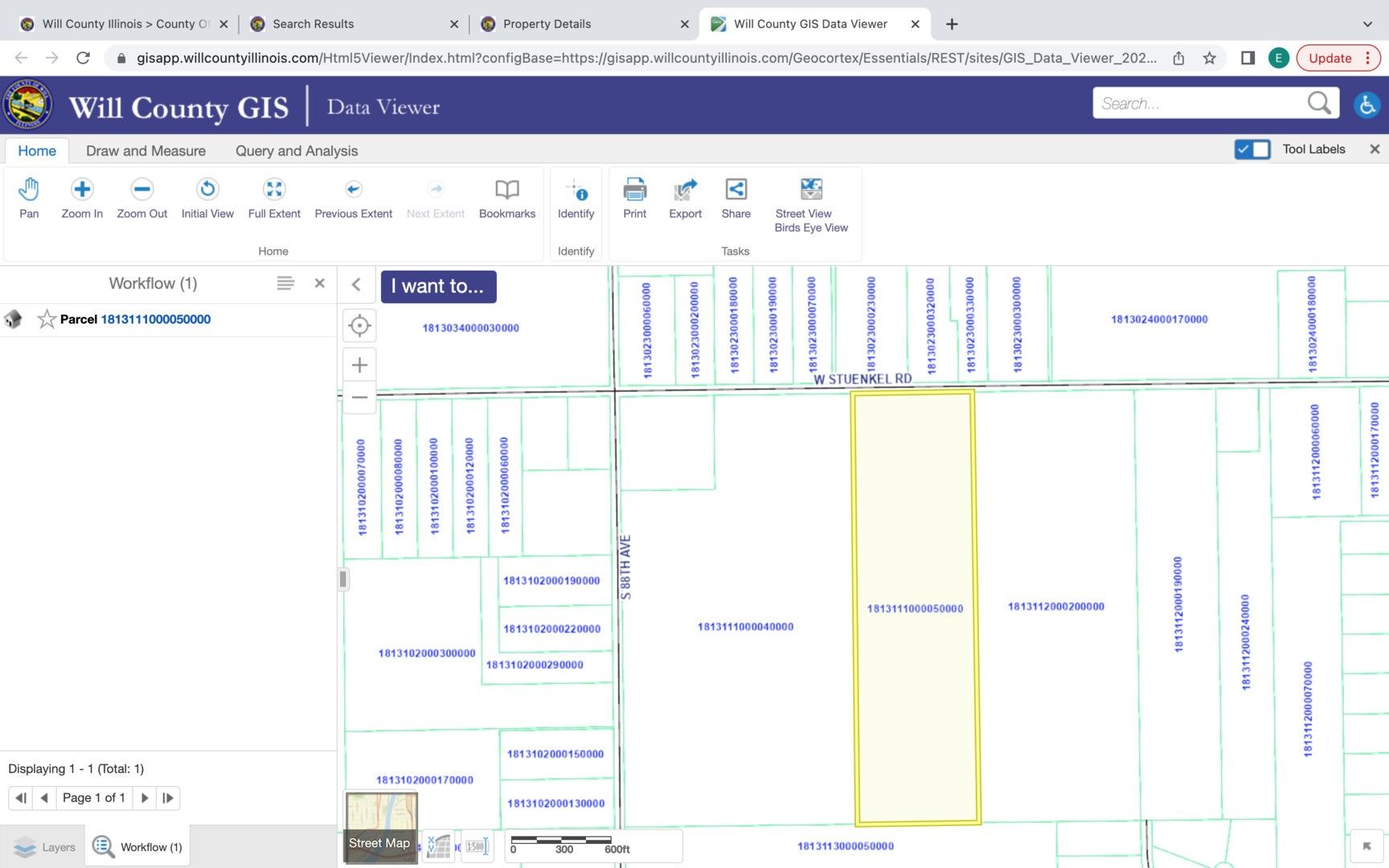Reset map with Initial View
This screenshot has width=1389, height=868.
[x=207, y=190]
